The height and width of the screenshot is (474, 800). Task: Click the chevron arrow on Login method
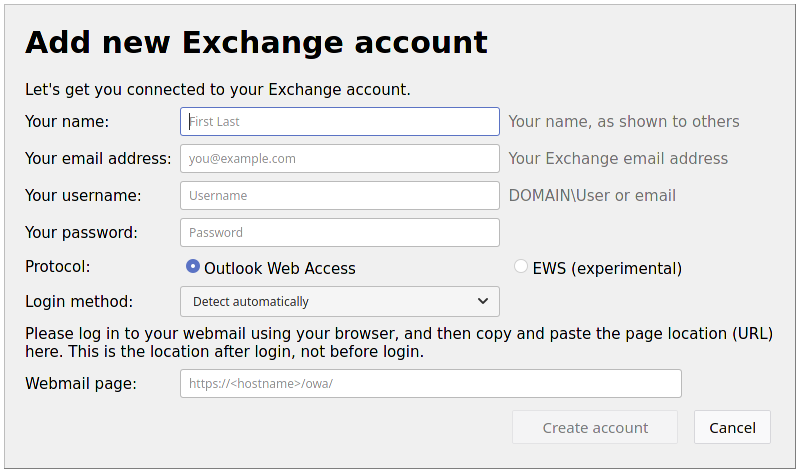[x=483, y=302]
